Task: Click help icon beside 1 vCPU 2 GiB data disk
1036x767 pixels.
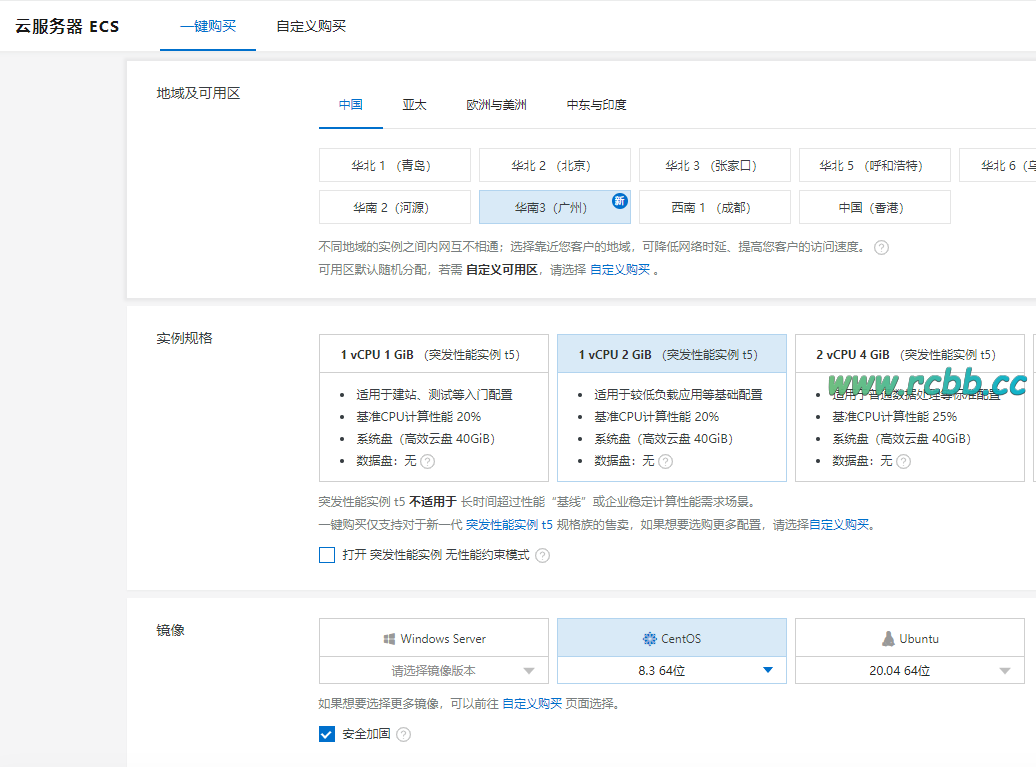Action: click(x=665, y=461)
